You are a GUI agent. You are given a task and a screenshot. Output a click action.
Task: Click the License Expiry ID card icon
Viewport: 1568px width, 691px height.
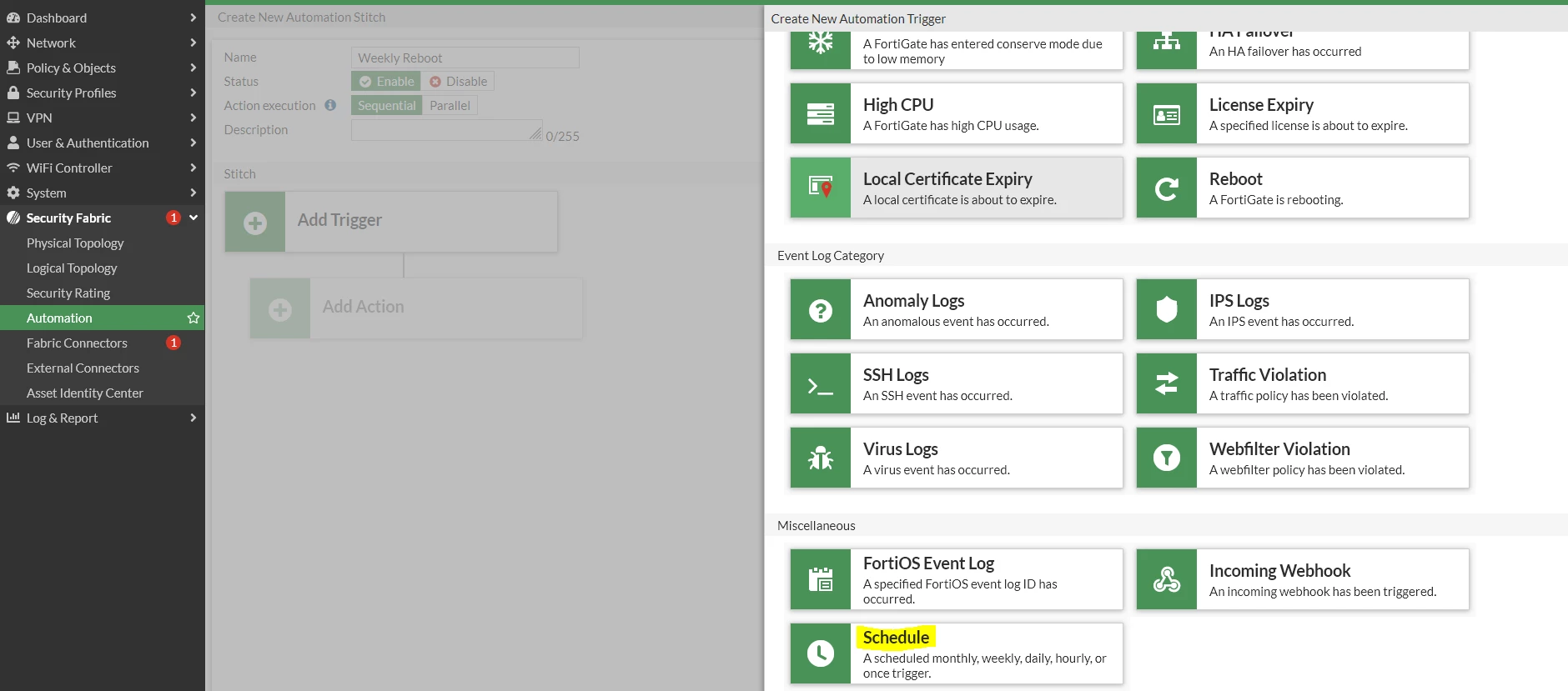click(x=1167, y=114)
